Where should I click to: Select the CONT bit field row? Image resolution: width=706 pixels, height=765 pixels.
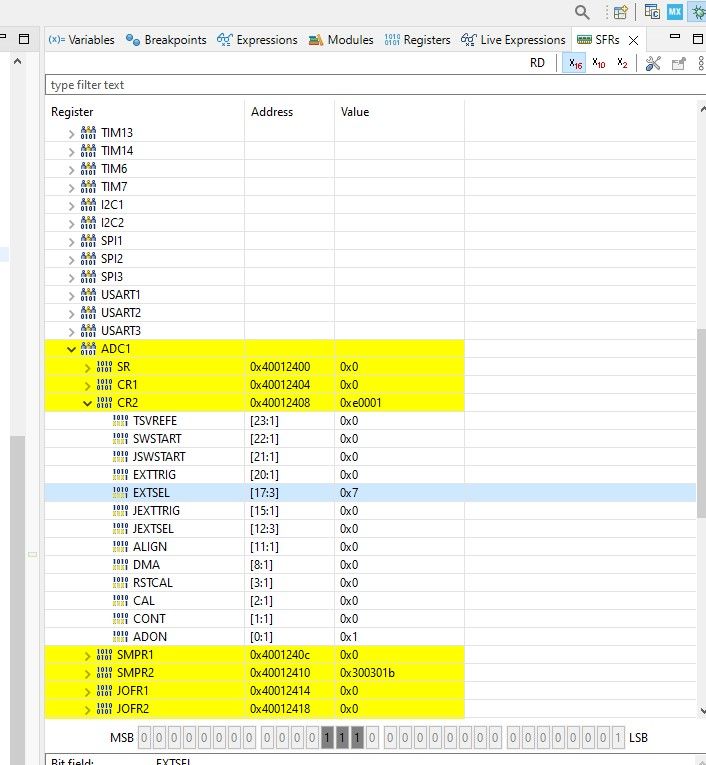(x=370, y=619)
